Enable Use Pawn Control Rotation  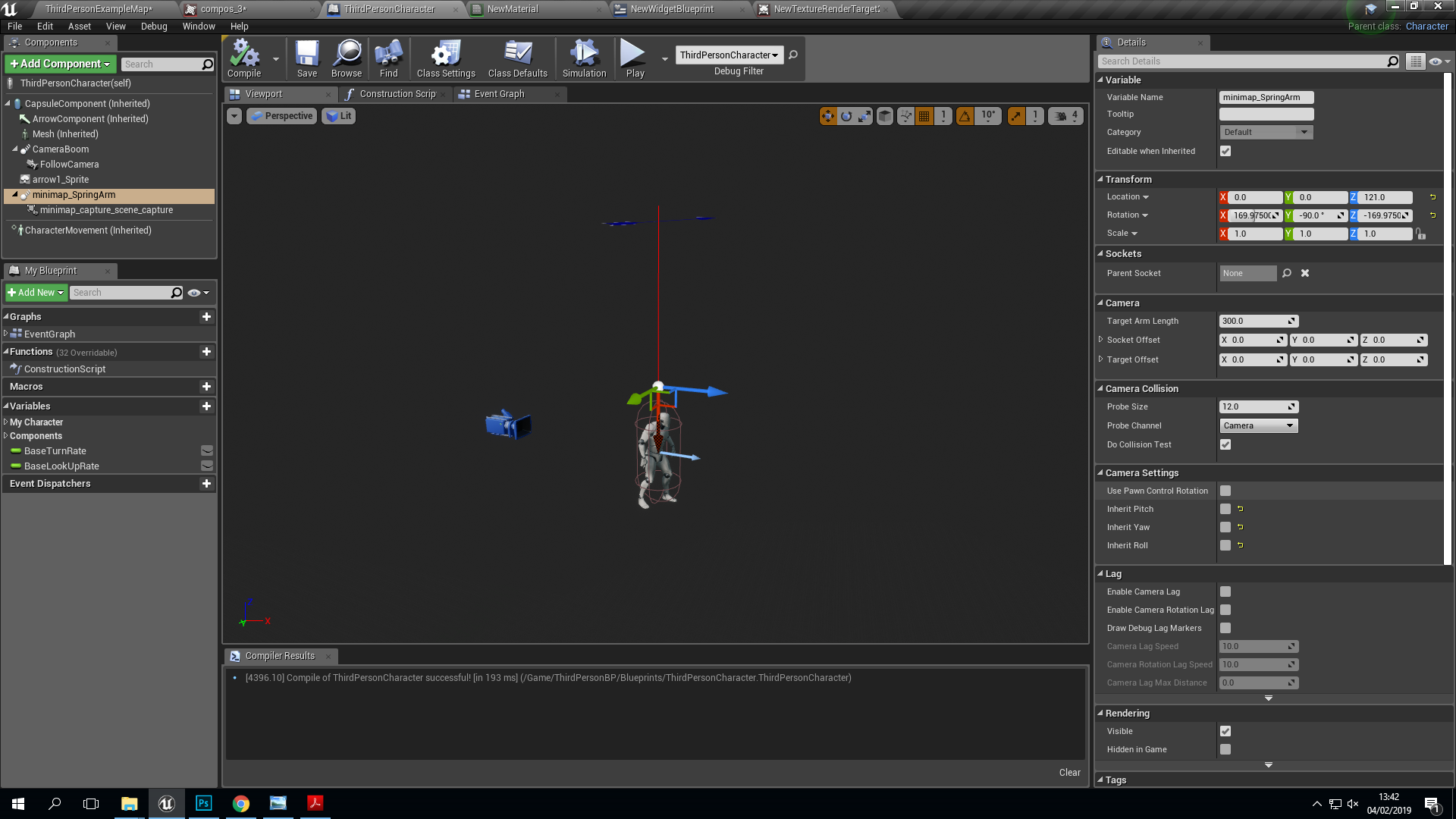coord(1225,491)
